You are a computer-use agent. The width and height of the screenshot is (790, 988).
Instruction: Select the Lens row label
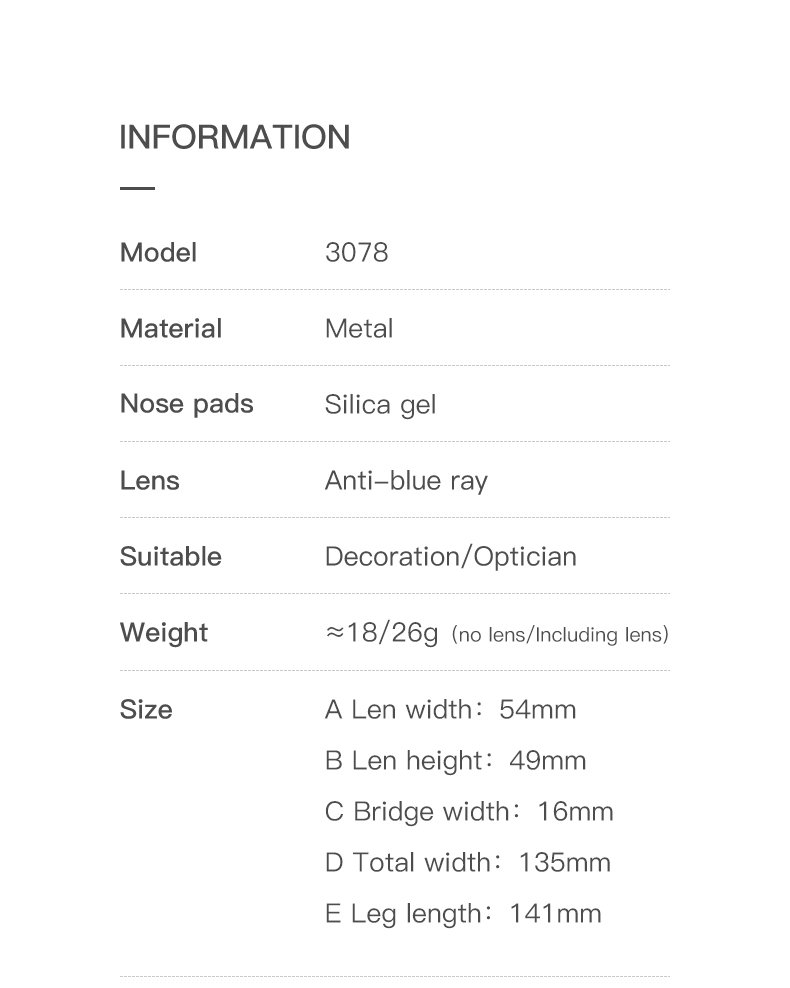point(150,480)
